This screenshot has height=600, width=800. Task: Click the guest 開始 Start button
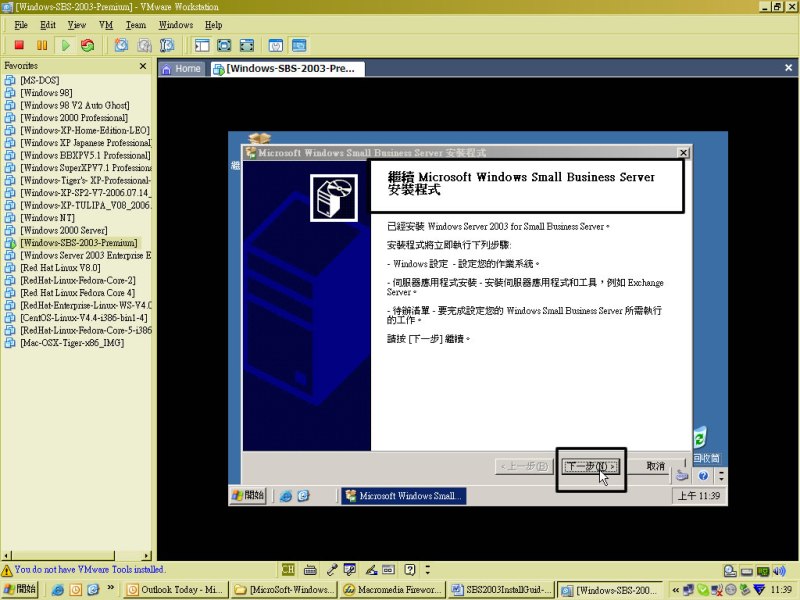248,495
